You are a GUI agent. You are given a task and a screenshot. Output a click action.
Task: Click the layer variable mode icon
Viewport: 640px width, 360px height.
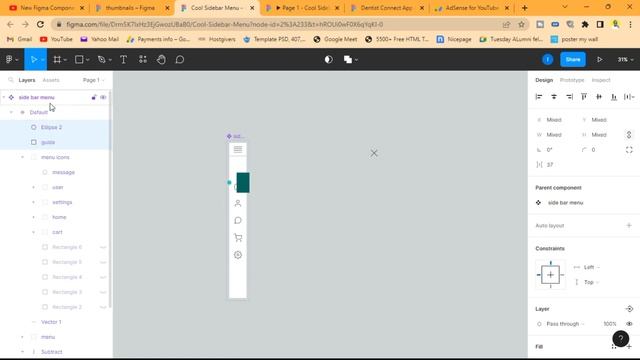point(629,309)
